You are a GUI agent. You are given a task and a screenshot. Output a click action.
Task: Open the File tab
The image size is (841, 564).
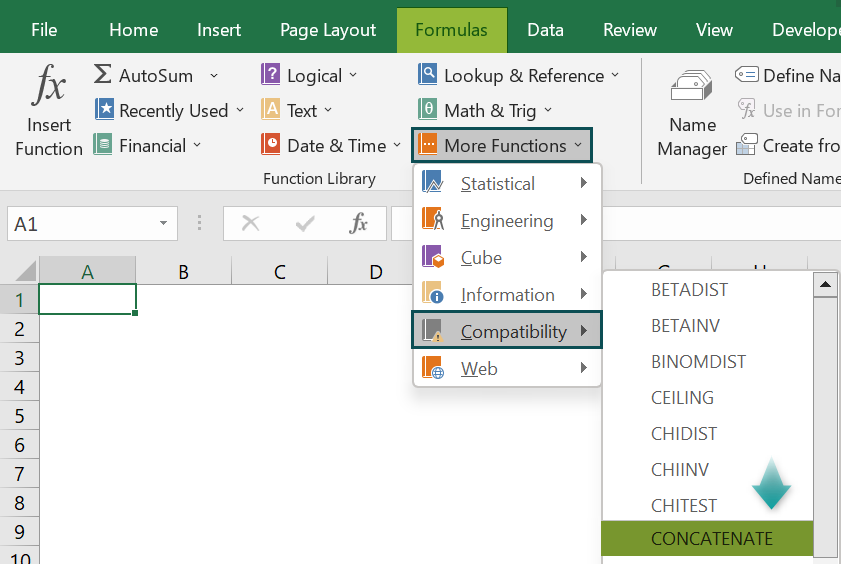[x=44, y=30]
